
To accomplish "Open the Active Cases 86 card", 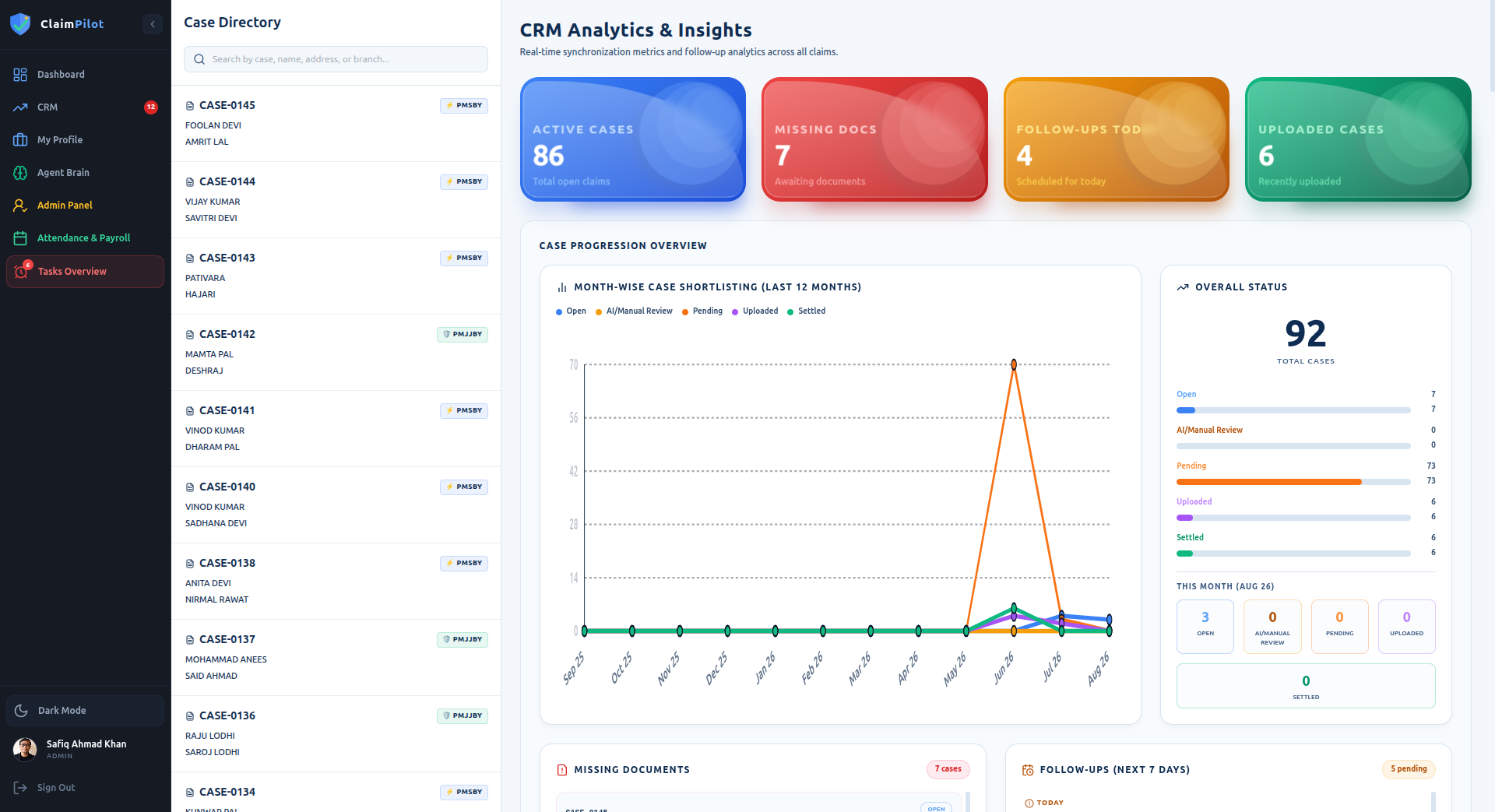I will [633, 139].
